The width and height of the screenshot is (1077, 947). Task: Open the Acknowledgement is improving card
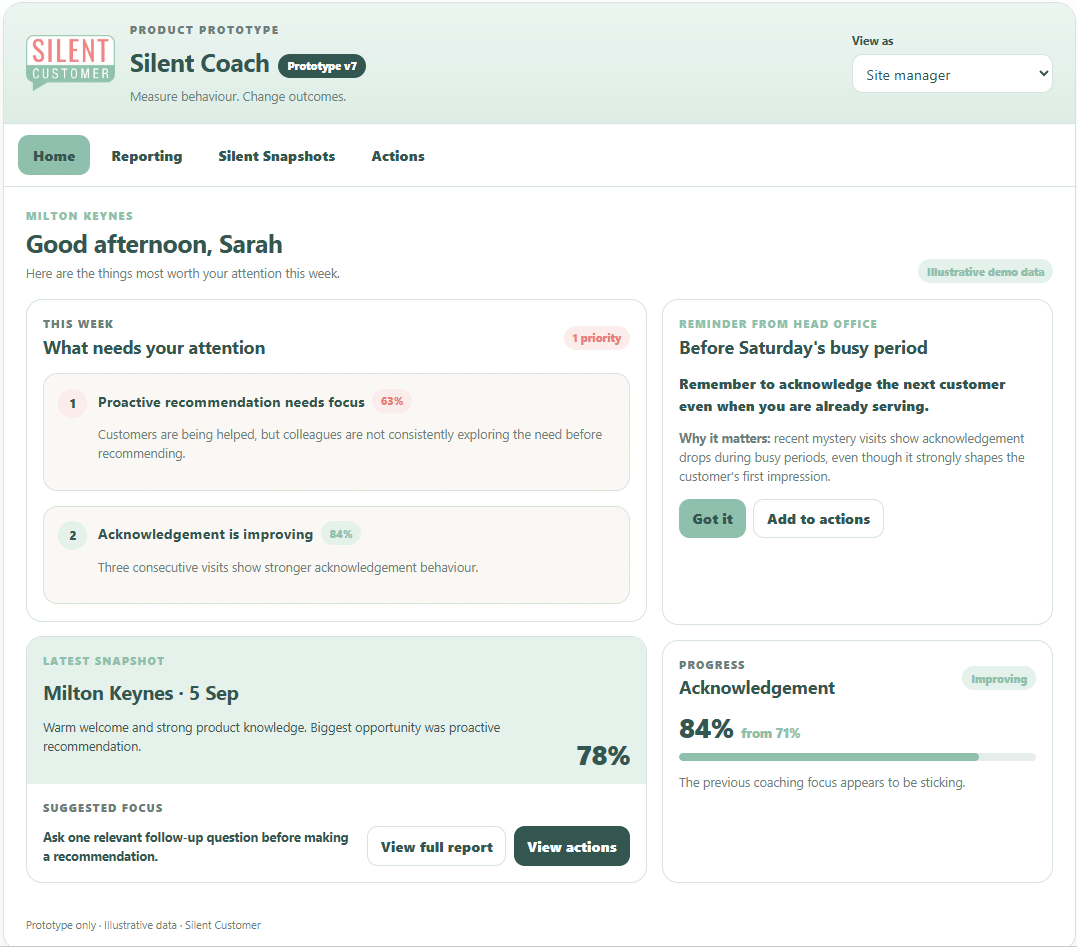[x=337, y=555]
